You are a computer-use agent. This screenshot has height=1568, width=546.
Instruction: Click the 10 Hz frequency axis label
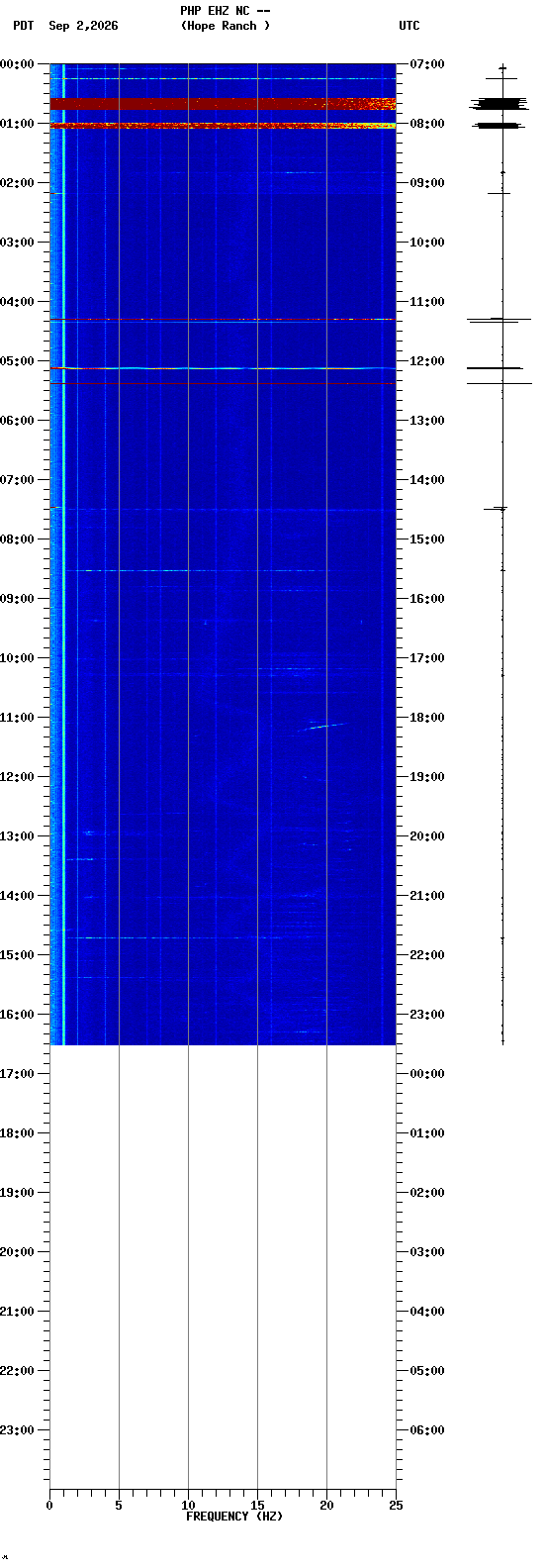tap(188, 1506)
